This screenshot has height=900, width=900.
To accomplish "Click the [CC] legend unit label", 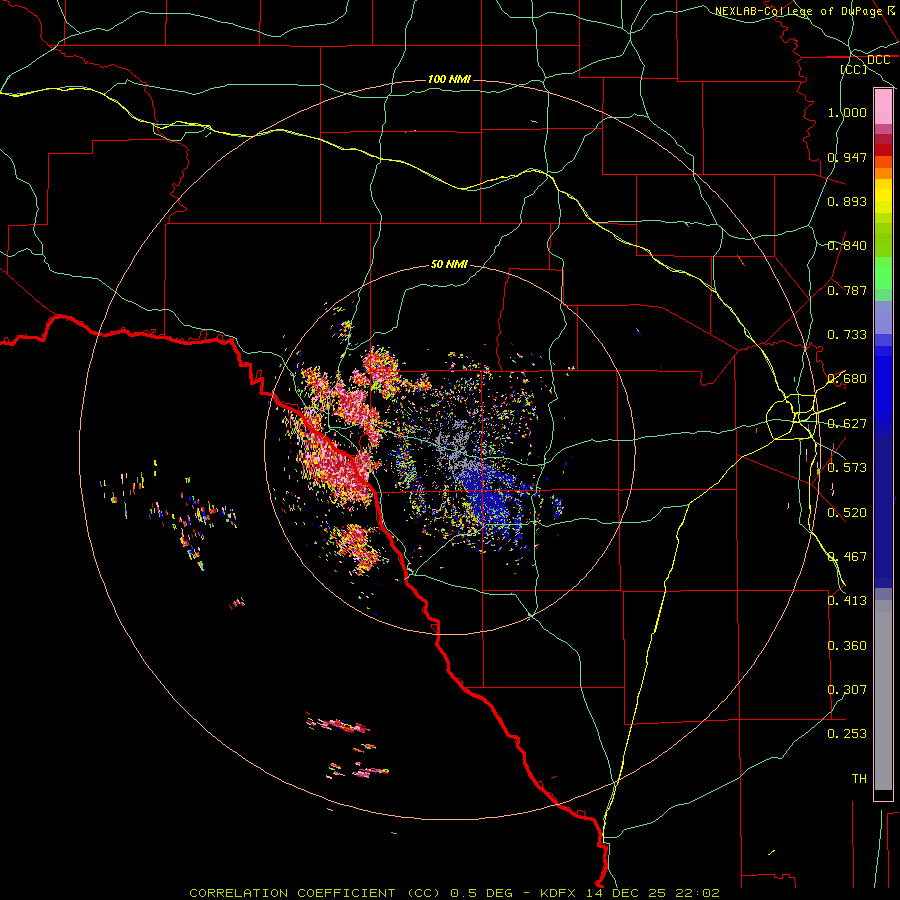I will click(854, 69).
